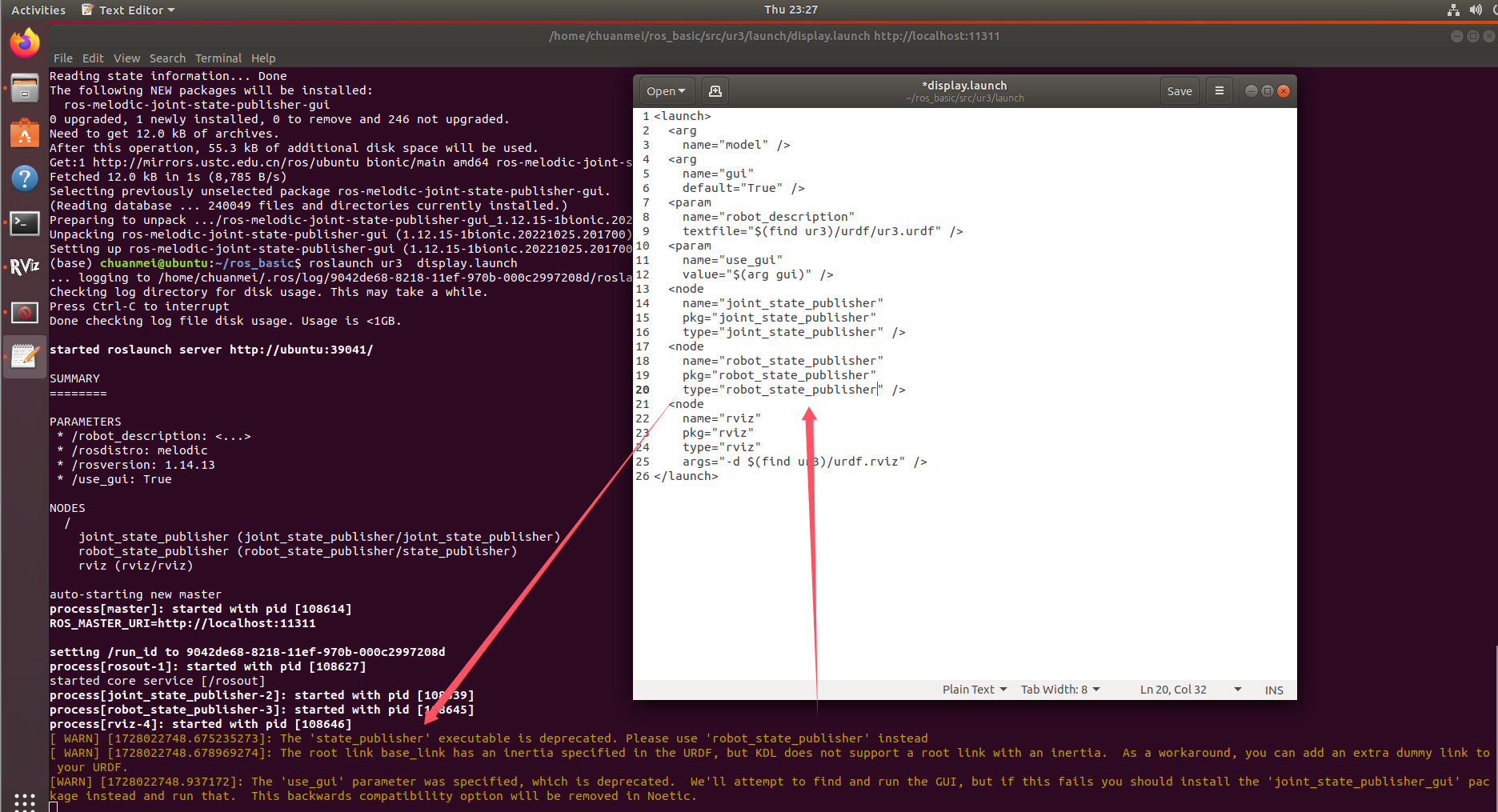Create a new document using gedit's toolbar icon
Image resolution: width=1498 pixels, height=812 pixels.
coord(715,90)
